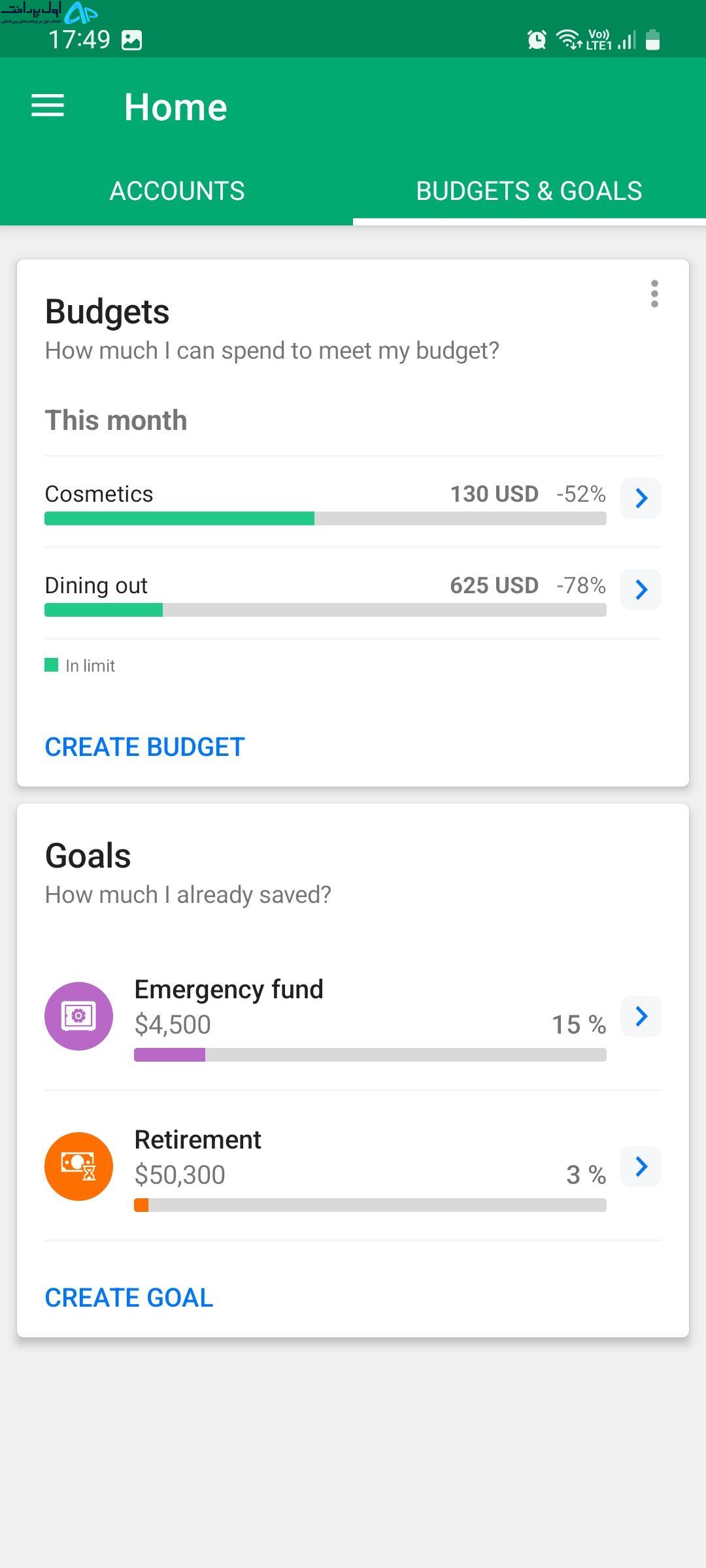Tap the Dining out budget label
Viewport: 706px width, 1568px height.
[x=96, y=585]
